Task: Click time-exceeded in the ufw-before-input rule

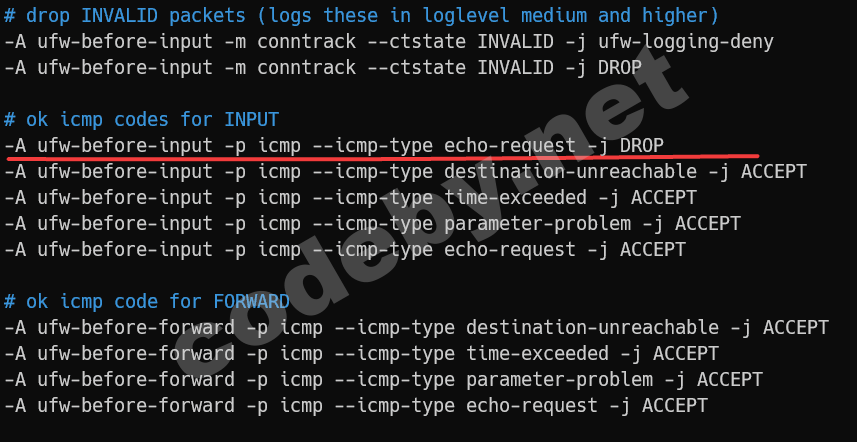Action: pyautogui.click(x=515, y=197)
